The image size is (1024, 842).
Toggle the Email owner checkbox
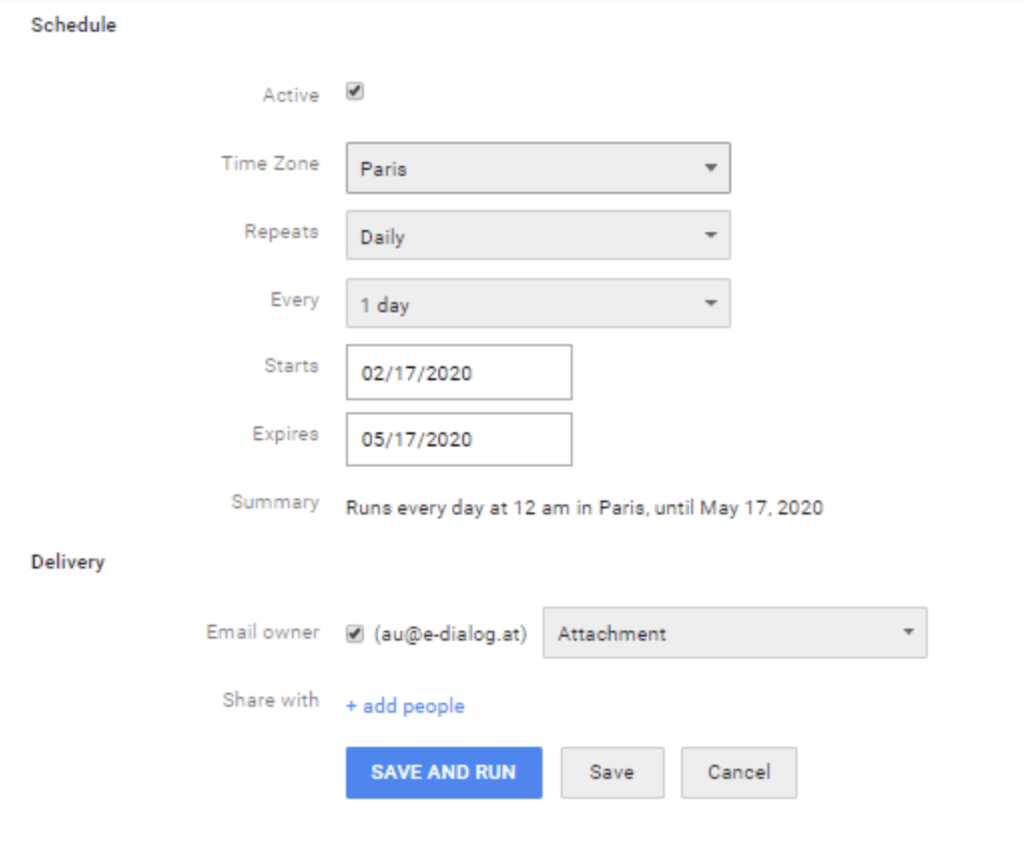pos(355,631)
